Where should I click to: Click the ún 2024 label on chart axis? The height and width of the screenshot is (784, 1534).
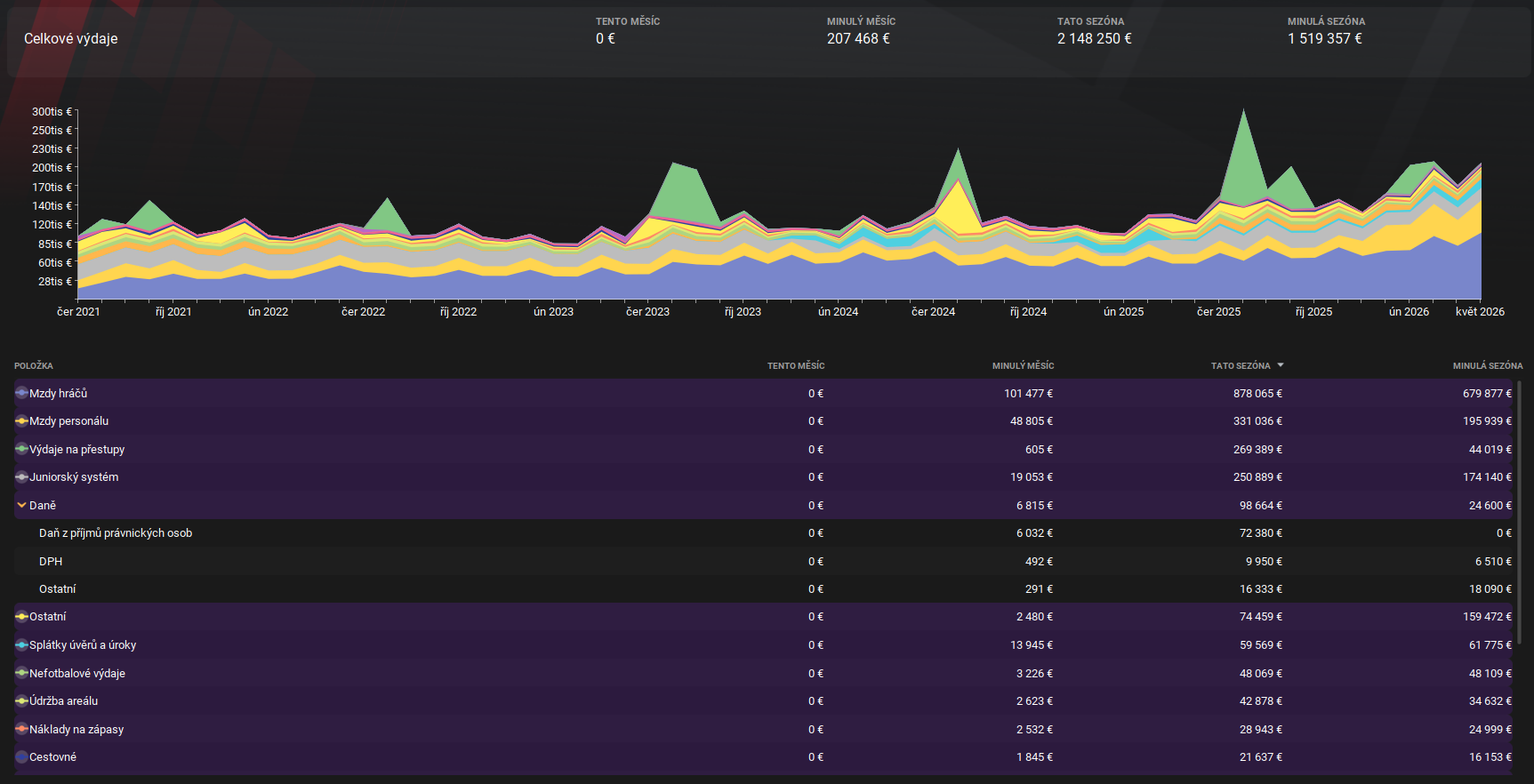tap(838, 312)
